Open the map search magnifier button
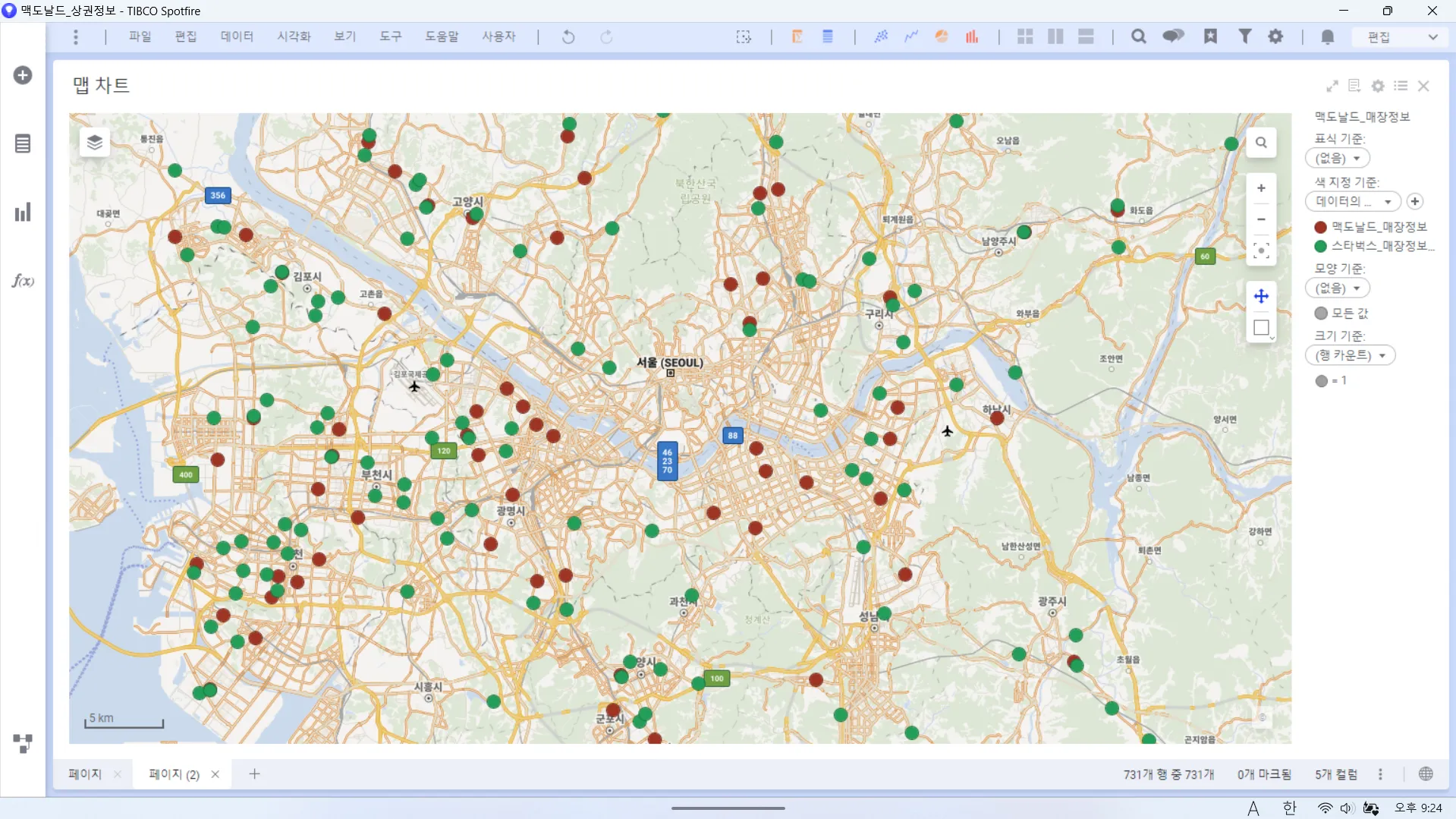1456x819 pixels. (1261, 143)
